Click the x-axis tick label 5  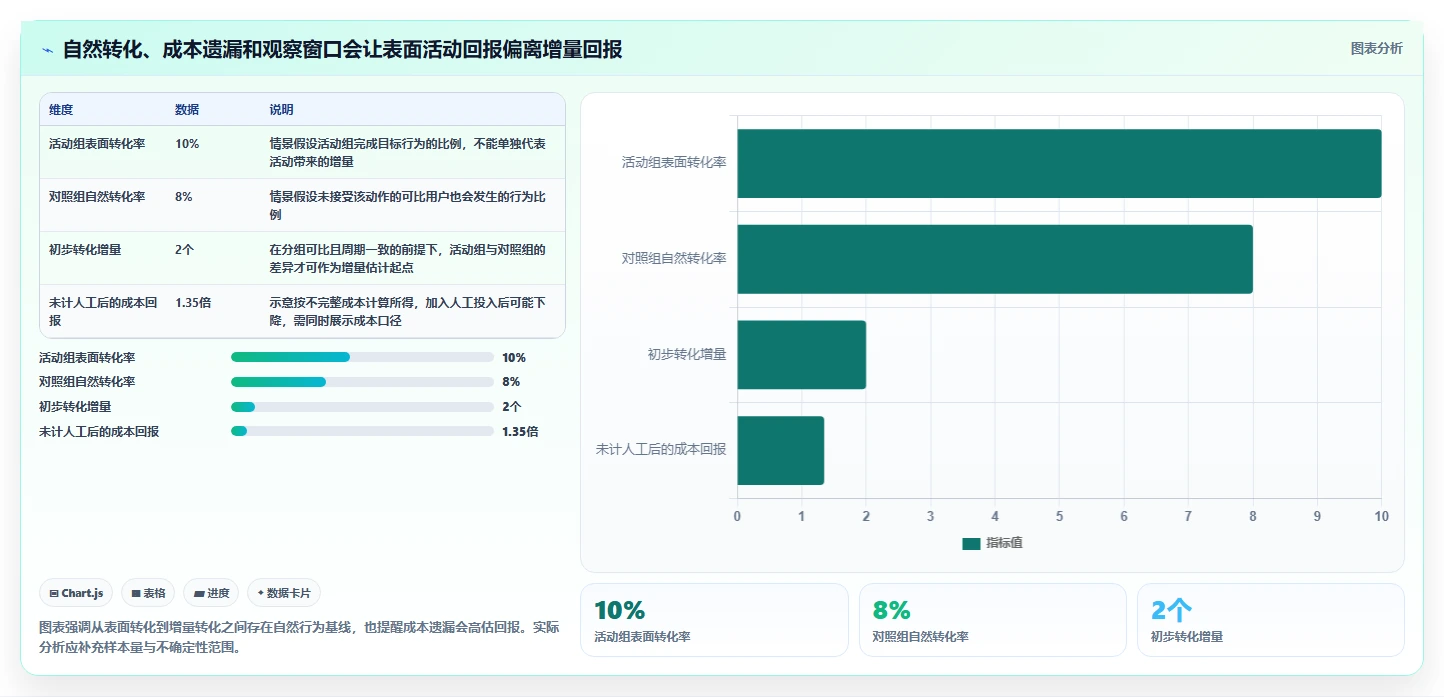point(1059,516)
